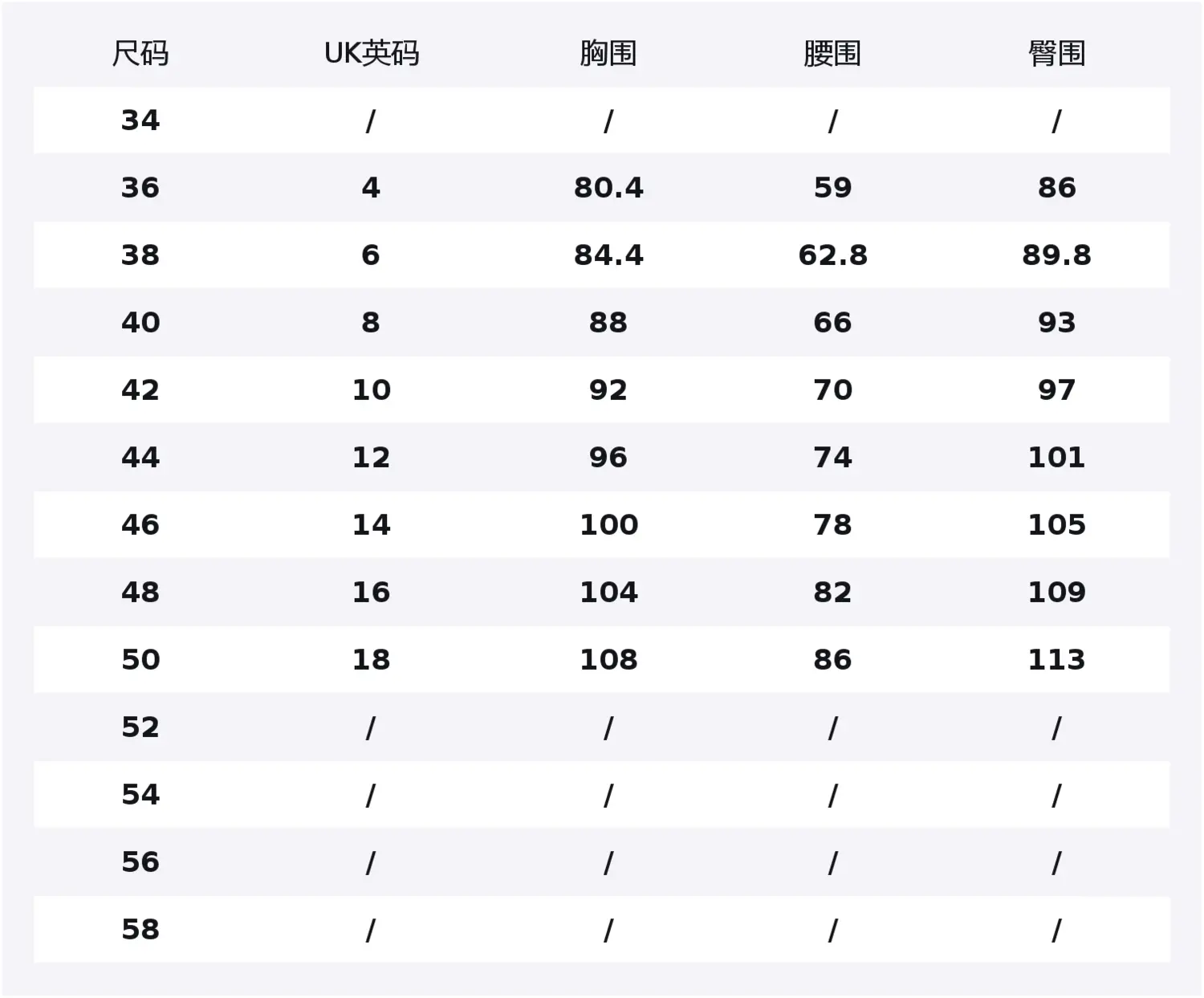Click the 臀围 column header
The image size is (1204, 998).
point(1056,54)
